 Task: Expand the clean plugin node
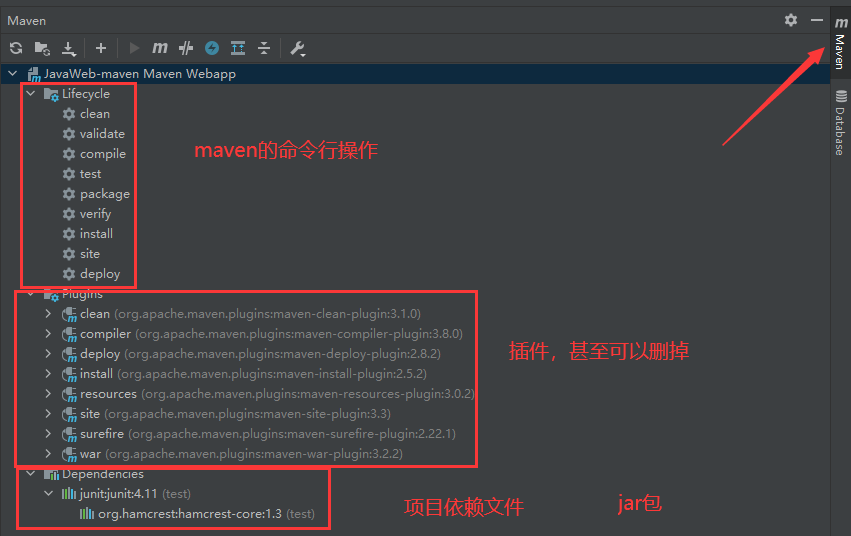coord(48,314)
